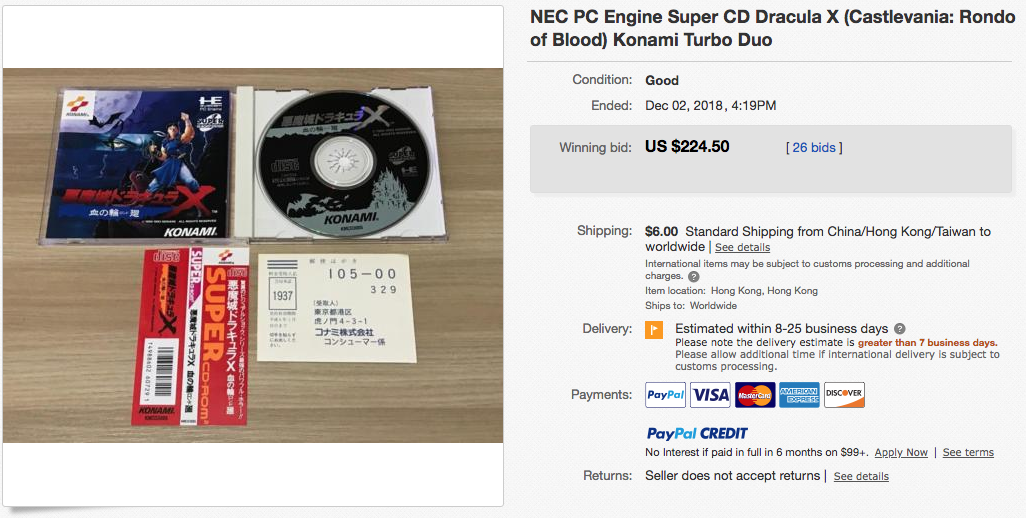
Task: Click the help icon after business days estimate
Action: click(x=900, y=328)
